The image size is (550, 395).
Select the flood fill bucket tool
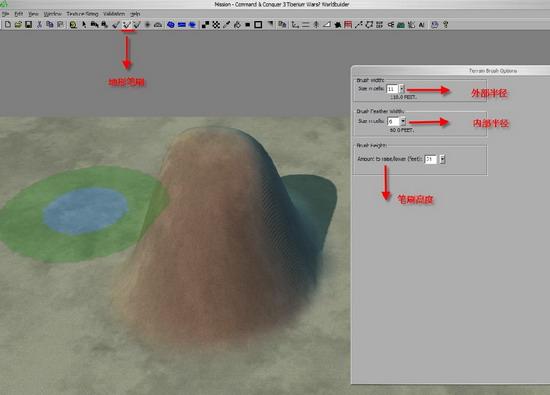point(237,25)
